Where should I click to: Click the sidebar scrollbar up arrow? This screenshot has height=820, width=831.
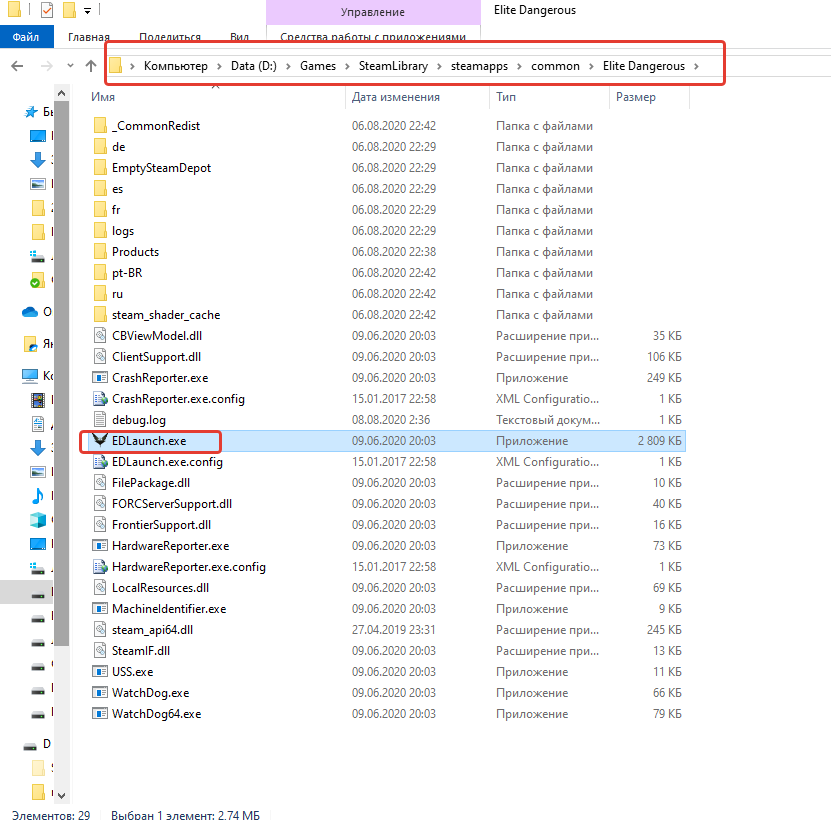(x=61, y=93)
